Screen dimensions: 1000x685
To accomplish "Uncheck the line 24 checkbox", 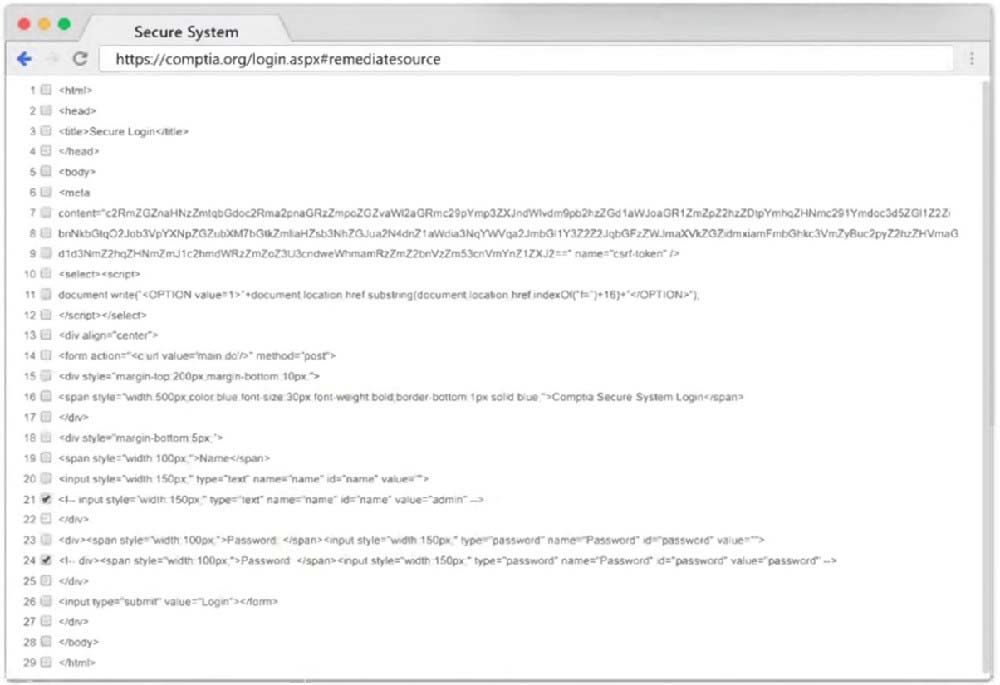I will pyautogui.click(x=45, y=560).
